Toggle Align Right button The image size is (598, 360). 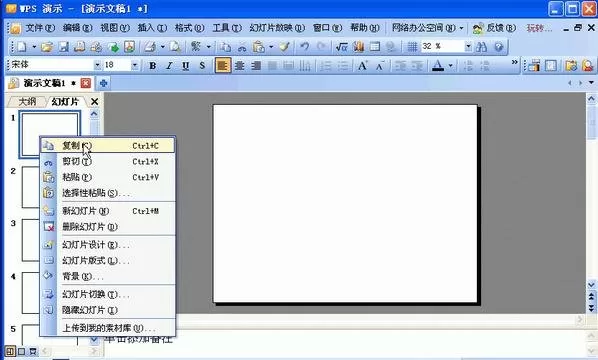(x=256, y=66)
